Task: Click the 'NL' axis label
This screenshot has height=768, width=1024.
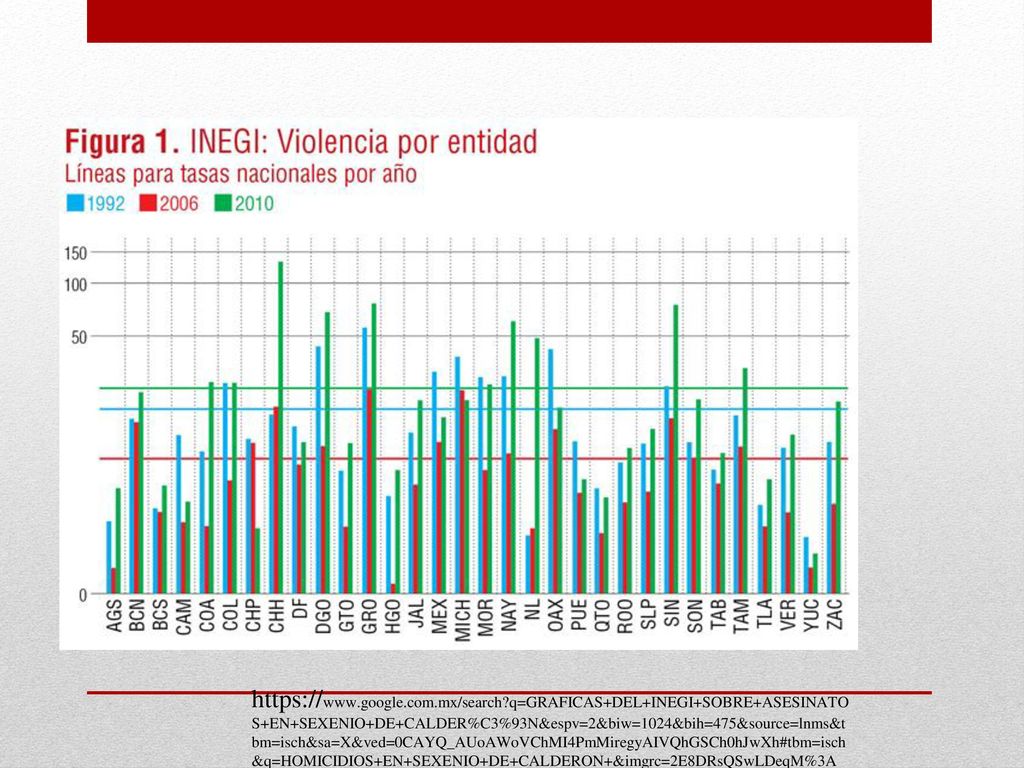Action: click(532, 609)
